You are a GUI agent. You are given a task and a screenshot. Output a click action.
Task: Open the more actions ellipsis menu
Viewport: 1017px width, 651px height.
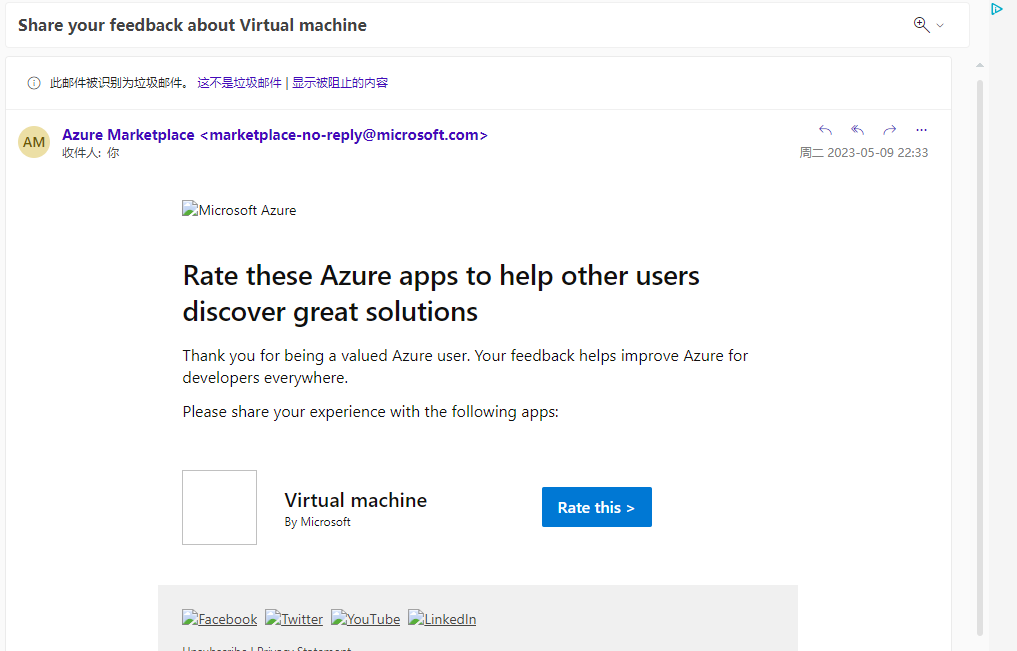pyautogui.click(x=921, y=130)
